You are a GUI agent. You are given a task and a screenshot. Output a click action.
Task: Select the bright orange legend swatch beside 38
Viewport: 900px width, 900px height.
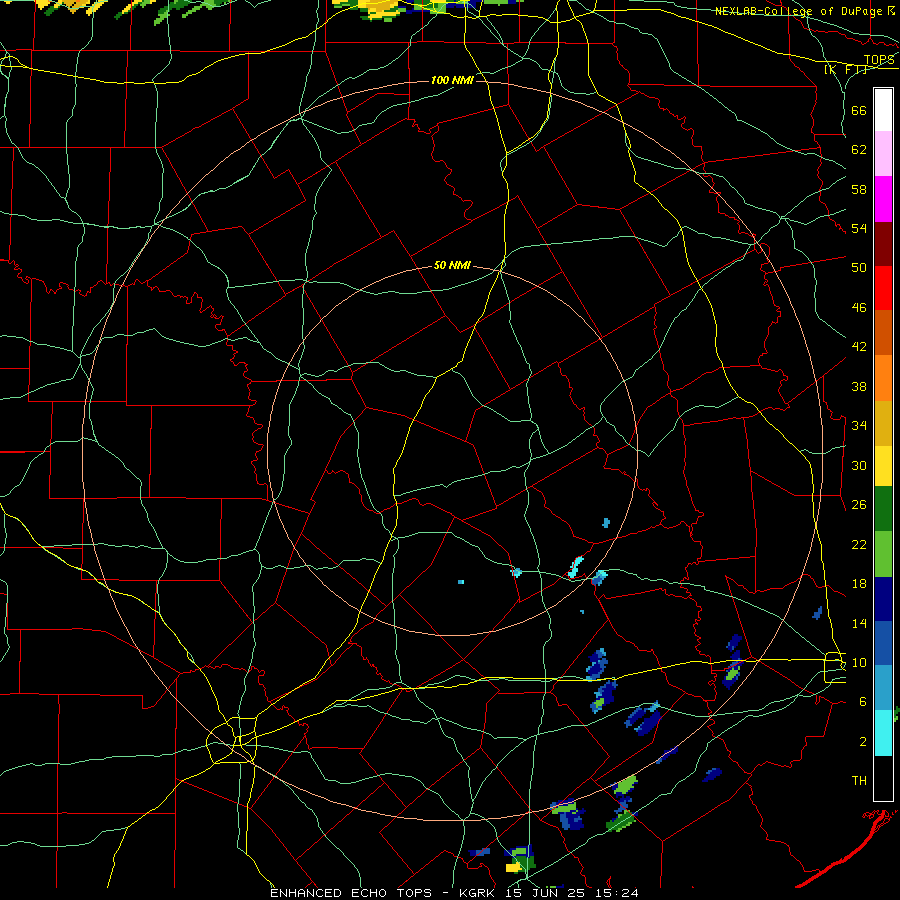pos(883,378)
